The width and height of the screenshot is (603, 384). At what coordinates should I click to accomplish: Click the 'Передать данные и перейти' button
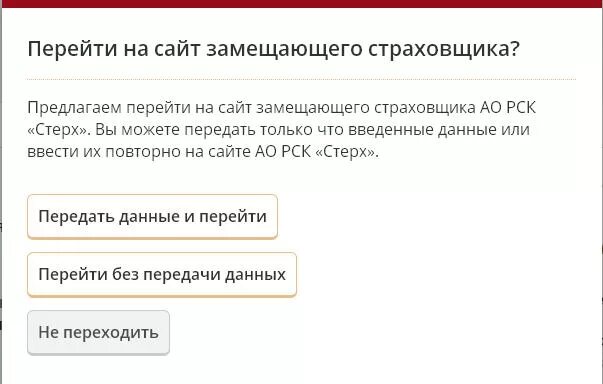tap(152, 216)
